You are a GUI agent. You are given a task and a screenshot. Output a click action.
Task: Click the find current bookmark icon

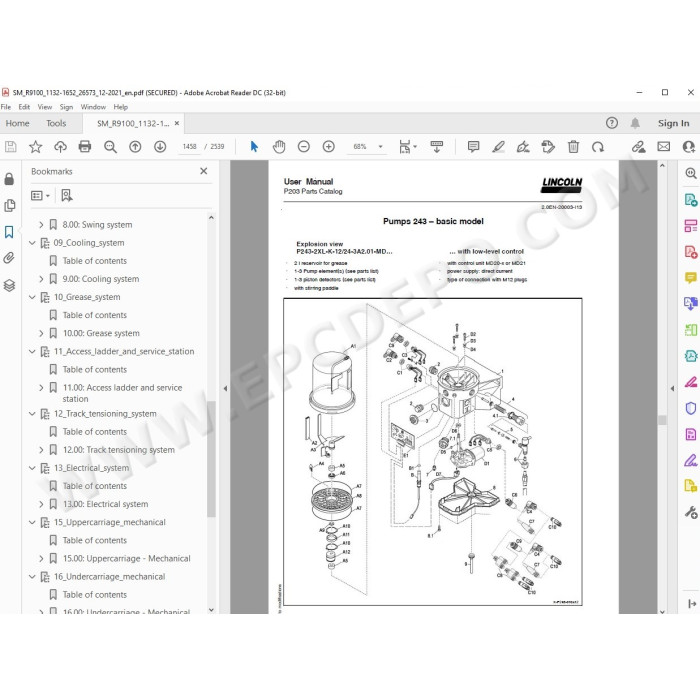[x=67, y=196]
